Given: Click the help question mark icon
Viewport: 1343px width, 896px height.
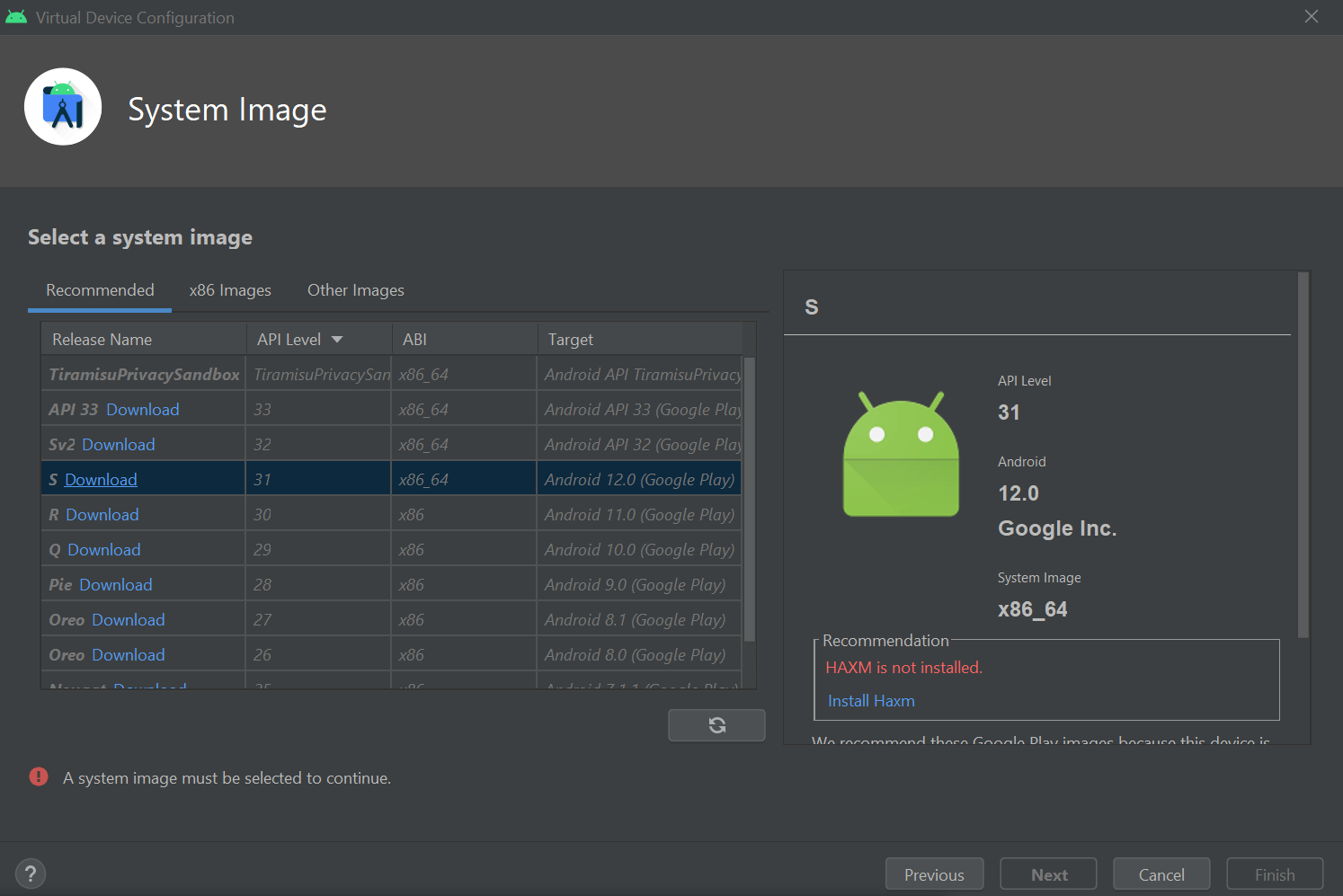Looking at the screenshot, I should click(x=30, y=873).
